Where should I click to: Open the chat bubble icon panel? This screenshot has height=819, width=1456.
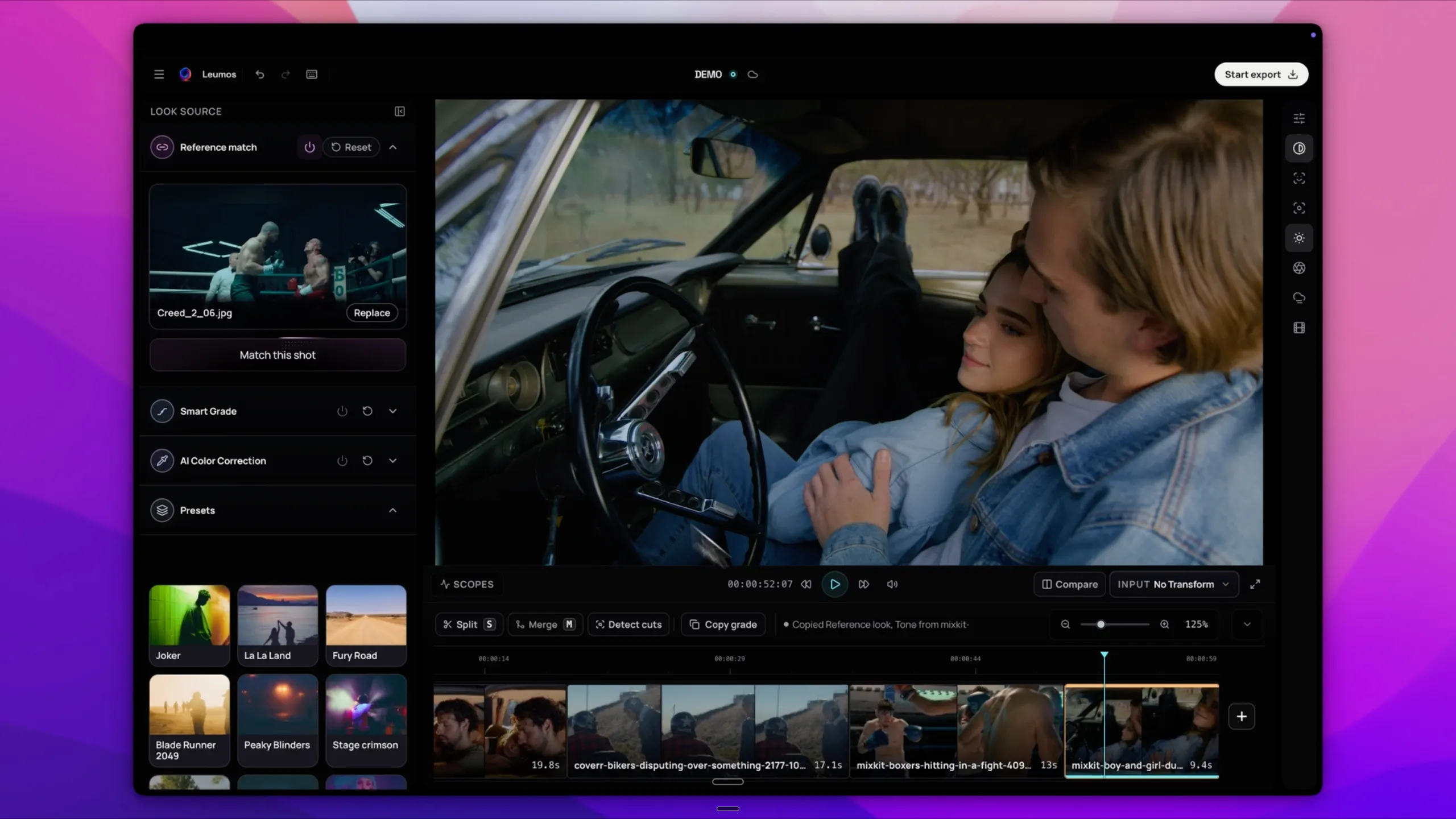point(1299,298)
